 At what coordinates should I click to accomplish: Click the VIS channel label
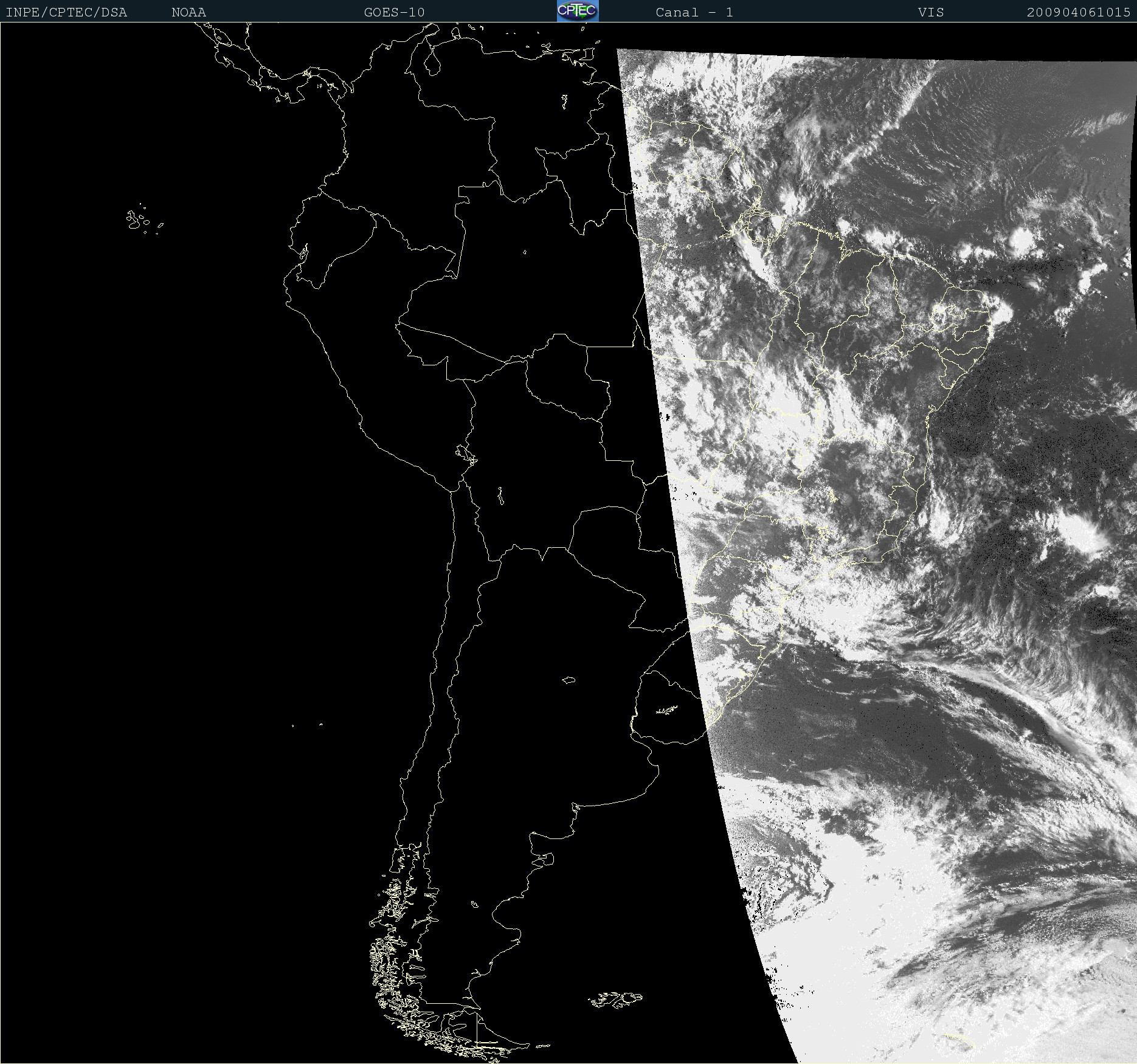[931, 12]
